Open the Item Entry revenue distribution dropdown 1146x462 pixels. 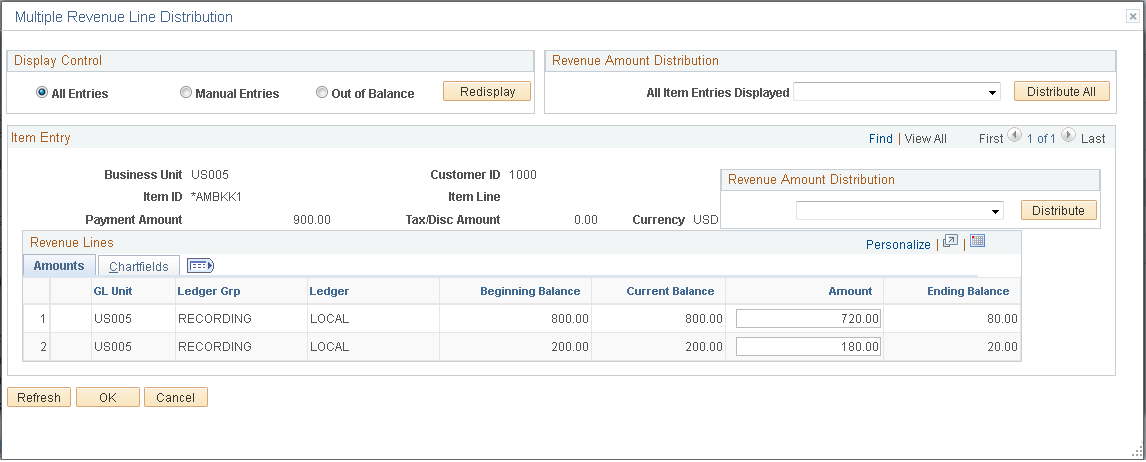point(900,211)
